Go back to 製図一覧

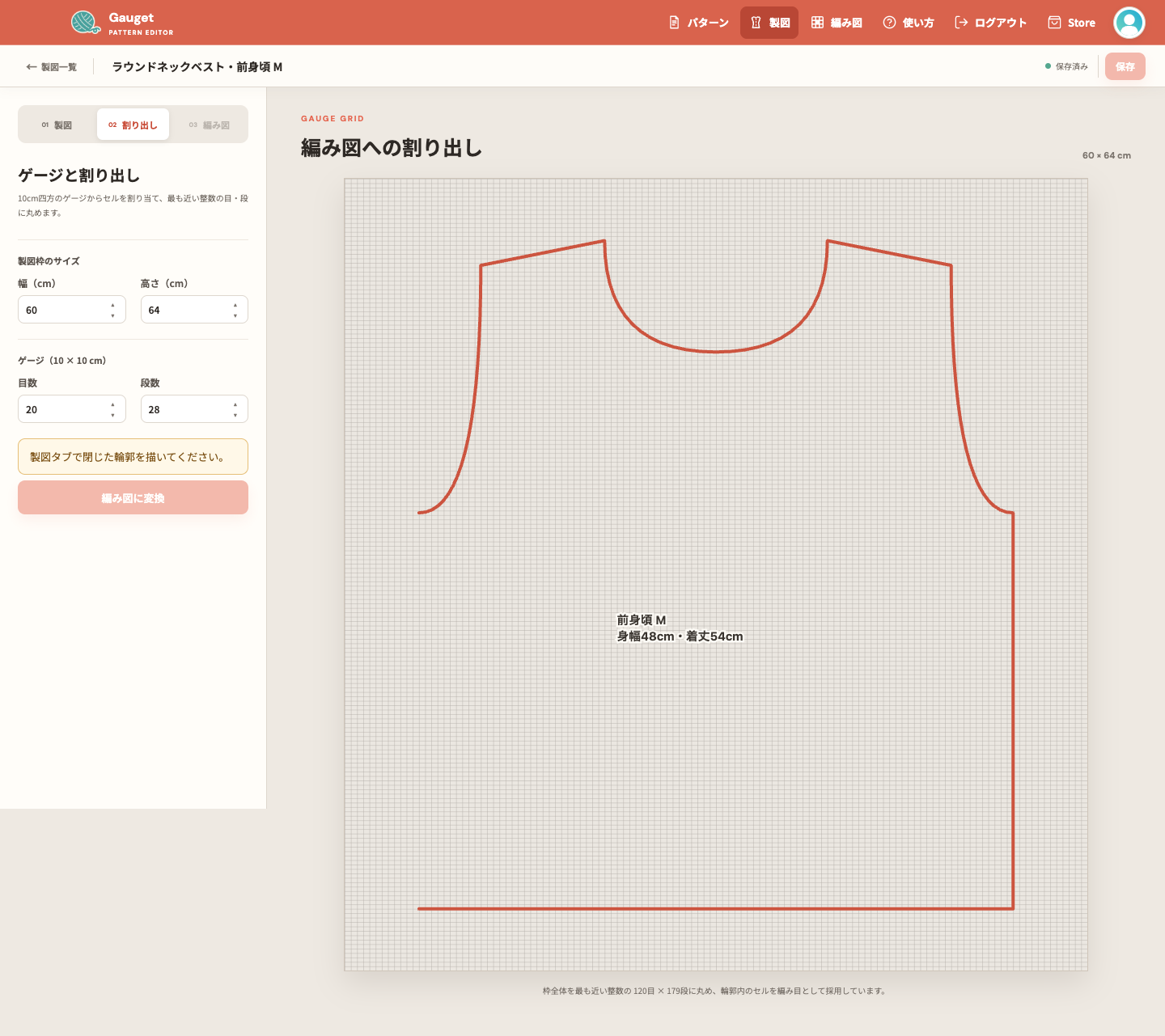coord(51,67)
